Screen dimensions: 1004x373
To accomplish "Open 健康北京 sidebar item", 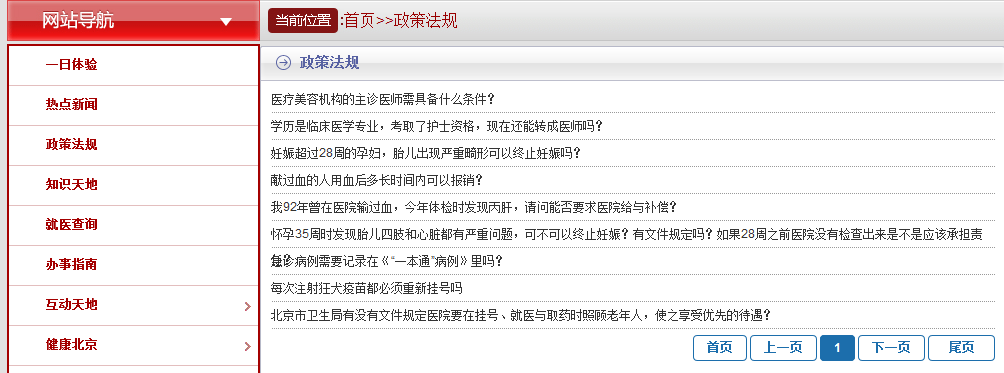I will tap(72, 345).
